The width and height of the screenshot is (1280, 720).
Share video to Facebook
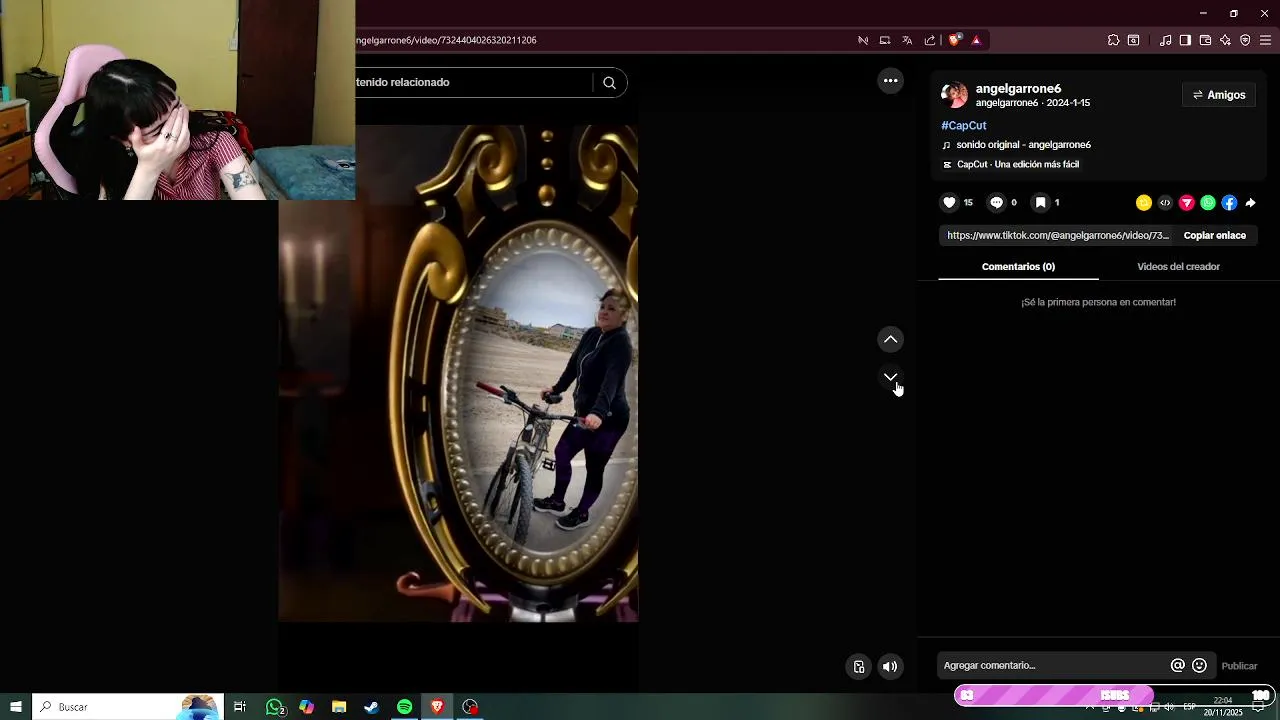(x=1229, y=203)
